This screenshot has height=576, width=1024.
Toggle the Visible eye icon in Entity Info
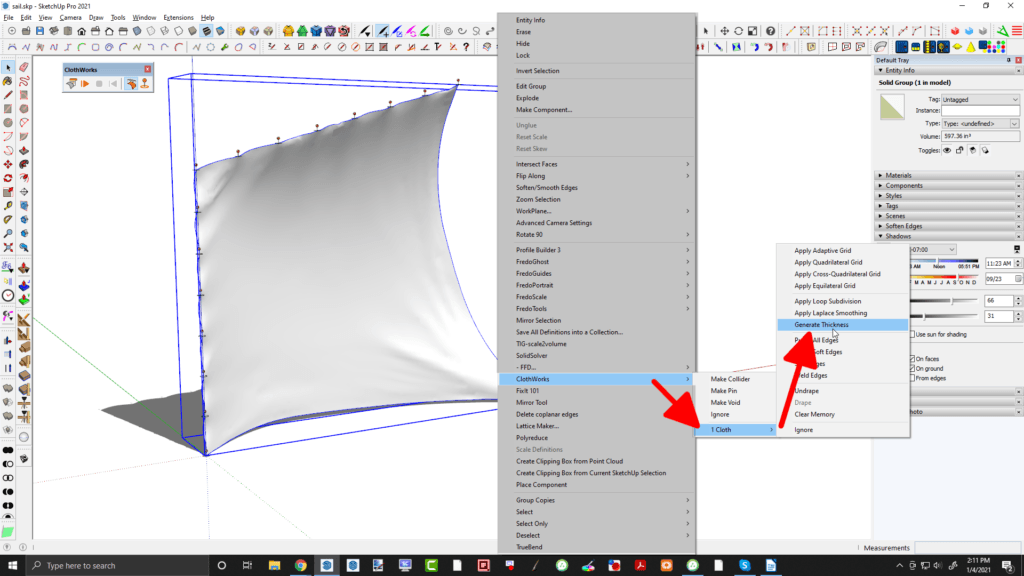coord(947,150)
